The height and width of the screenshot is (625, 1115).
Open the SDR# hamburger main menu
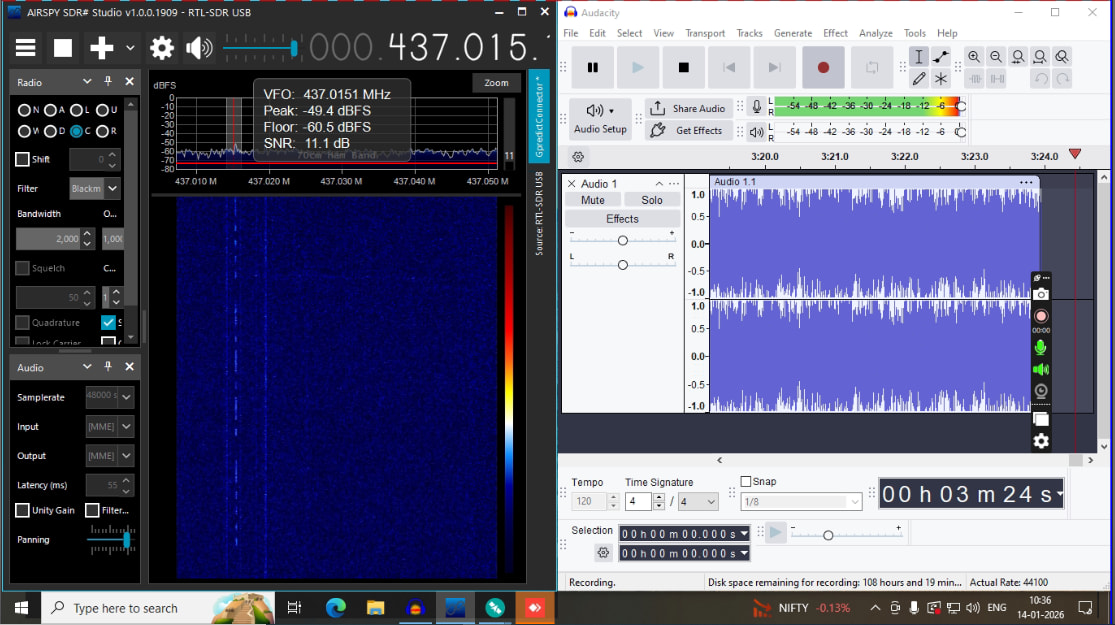25,48
